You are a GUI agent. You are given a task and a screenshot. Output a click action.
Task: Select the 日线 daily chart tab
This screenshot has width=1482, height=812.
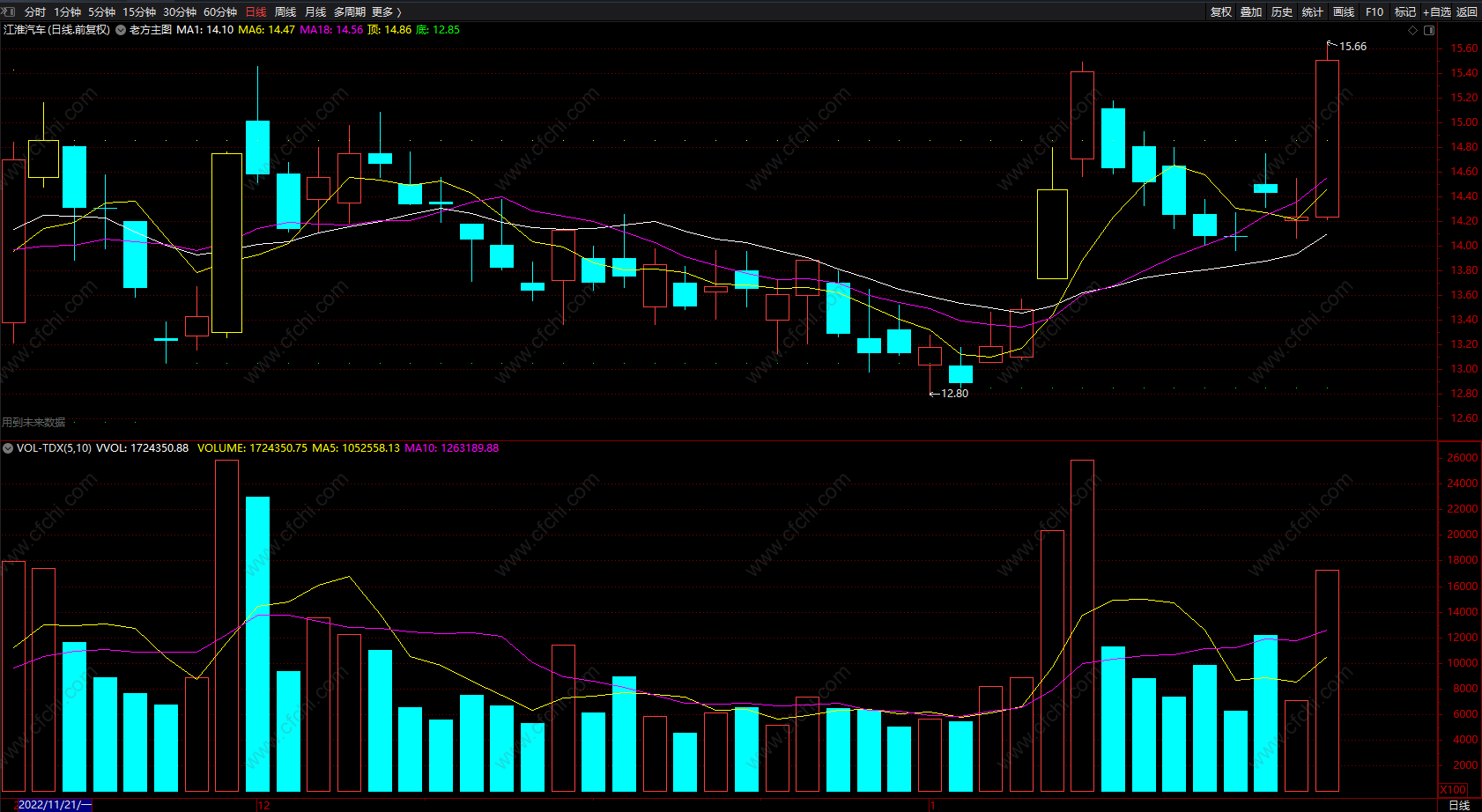256,11
